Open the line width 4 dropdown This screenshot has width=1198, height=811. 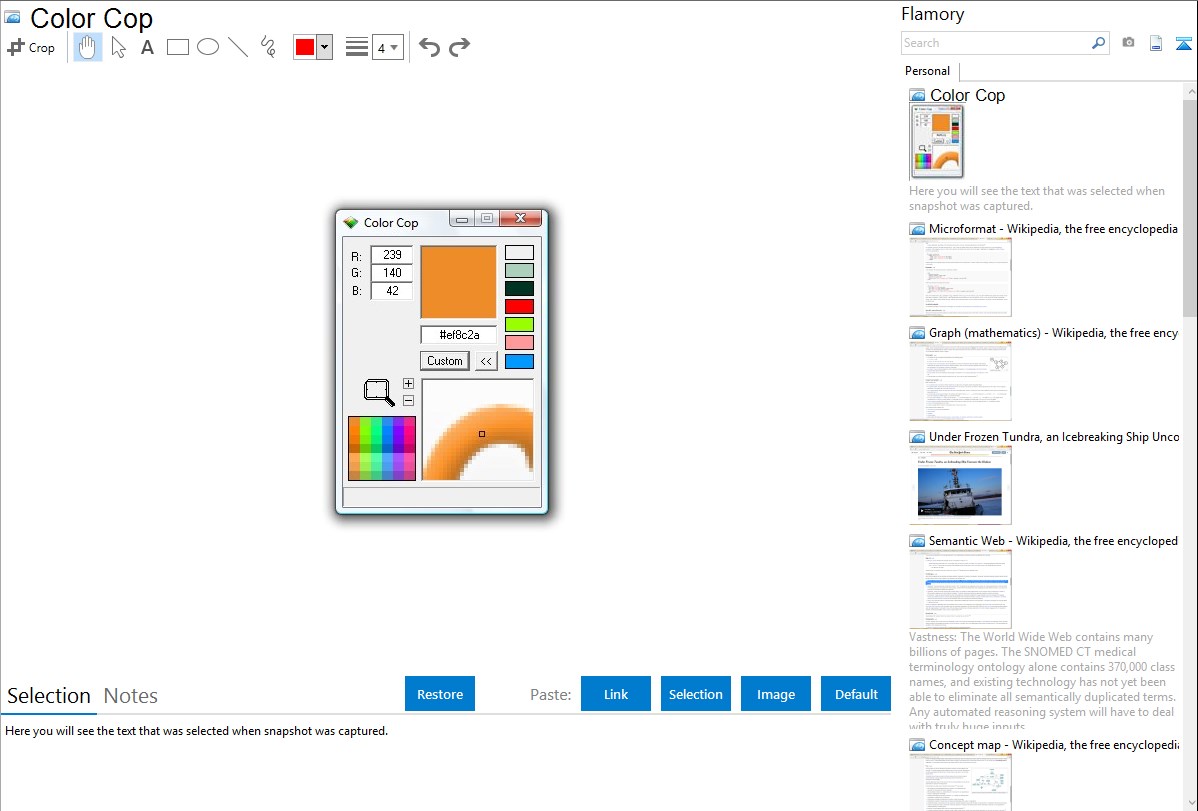(387, 48)
